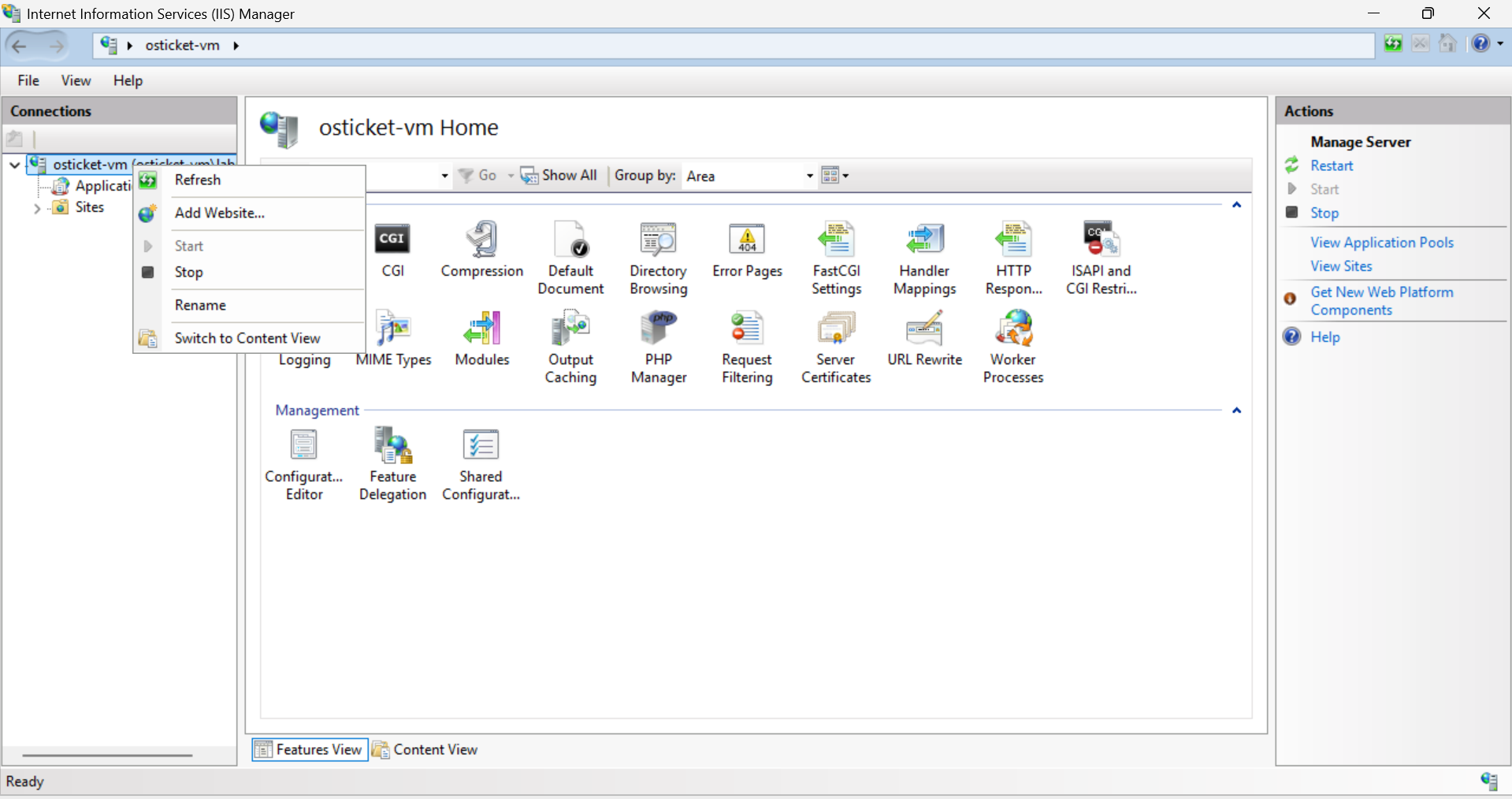Open Default Document settings
This screenshot has width=1512, height=799.
pos(570,258)
